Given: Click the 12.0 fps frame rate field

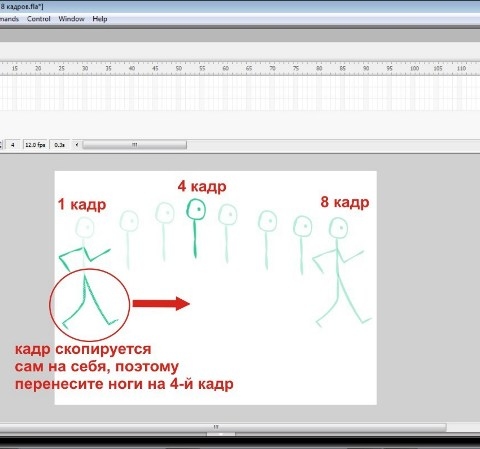Looking at the screenshot, I should (35, 145).
